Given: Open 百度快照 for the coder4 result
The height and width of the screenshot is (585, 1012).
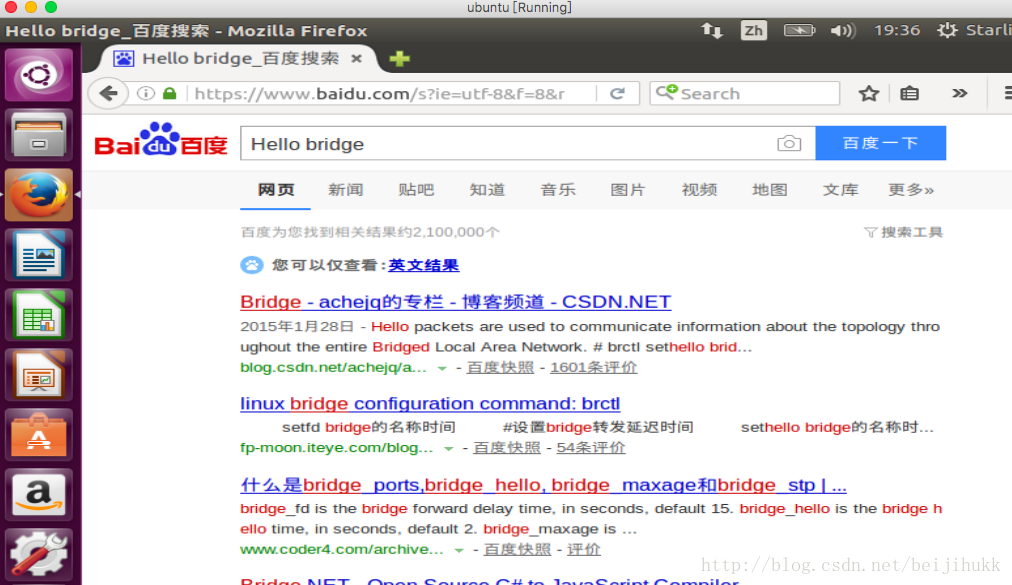Looking at the screenshot, I should click(517, 549).
